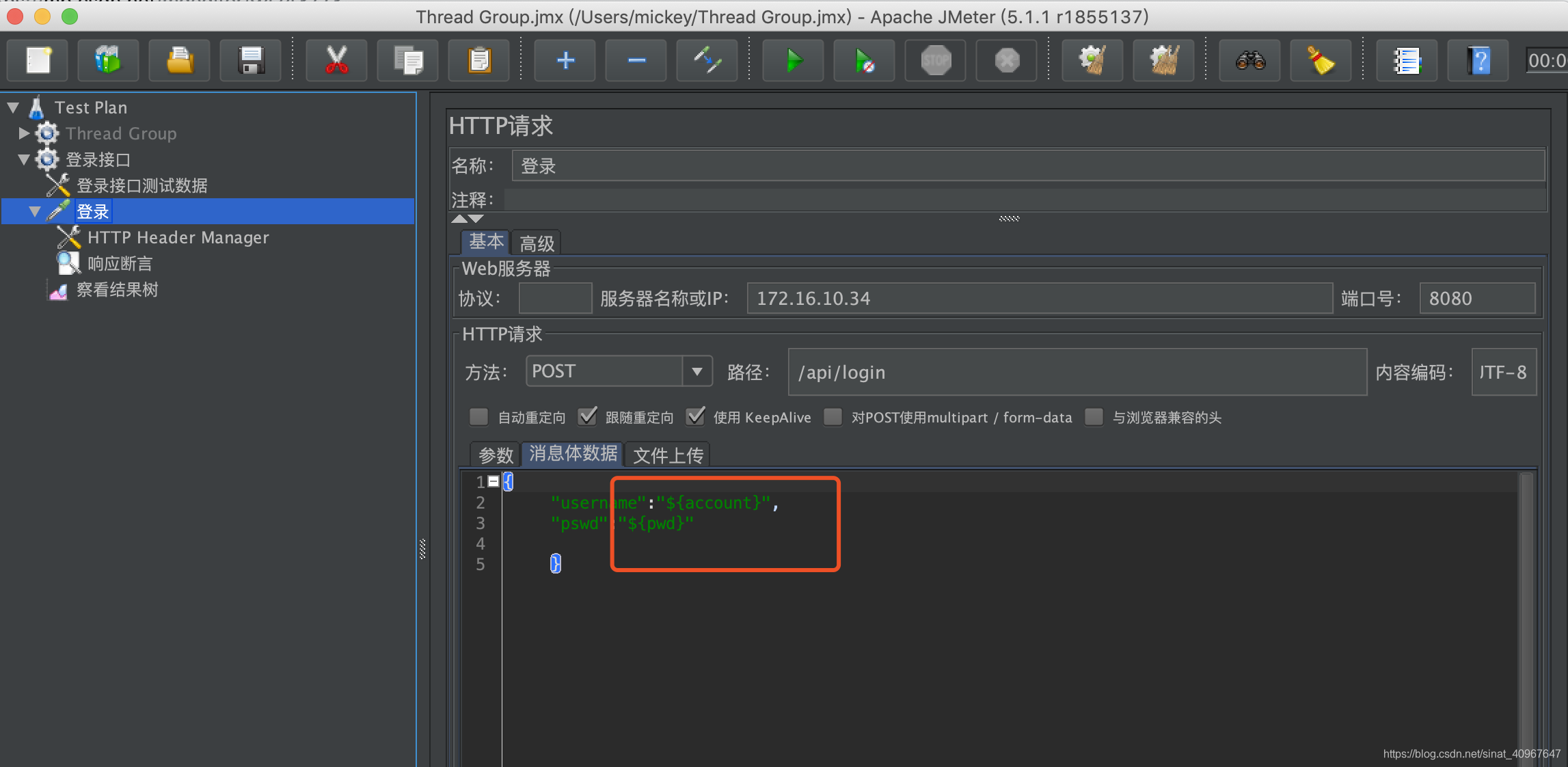Toggle enable/disable of selected element

(x=707, y=61)
